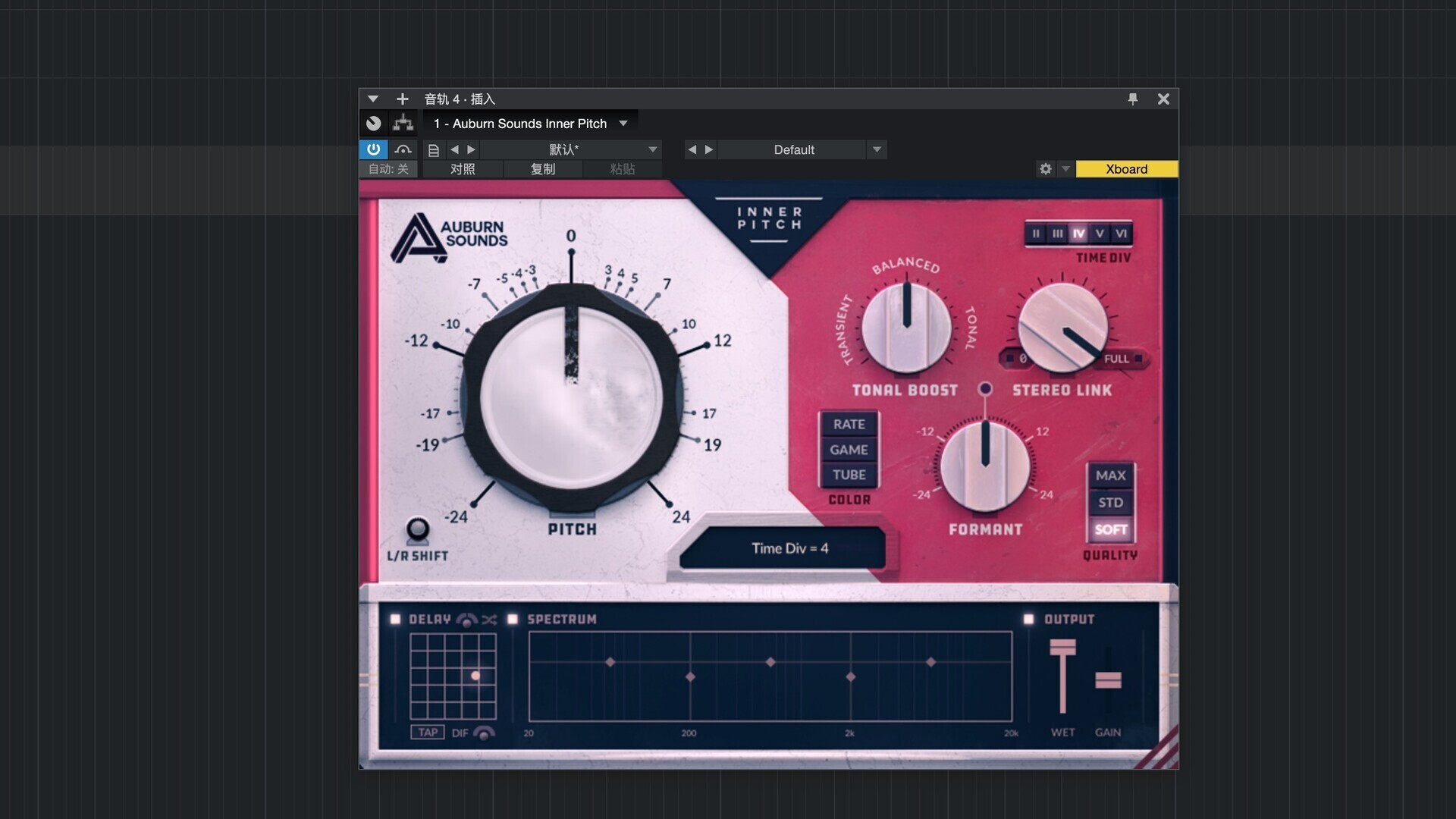
Task: Click the Default program name field
Action: click(x=793, y=149)
